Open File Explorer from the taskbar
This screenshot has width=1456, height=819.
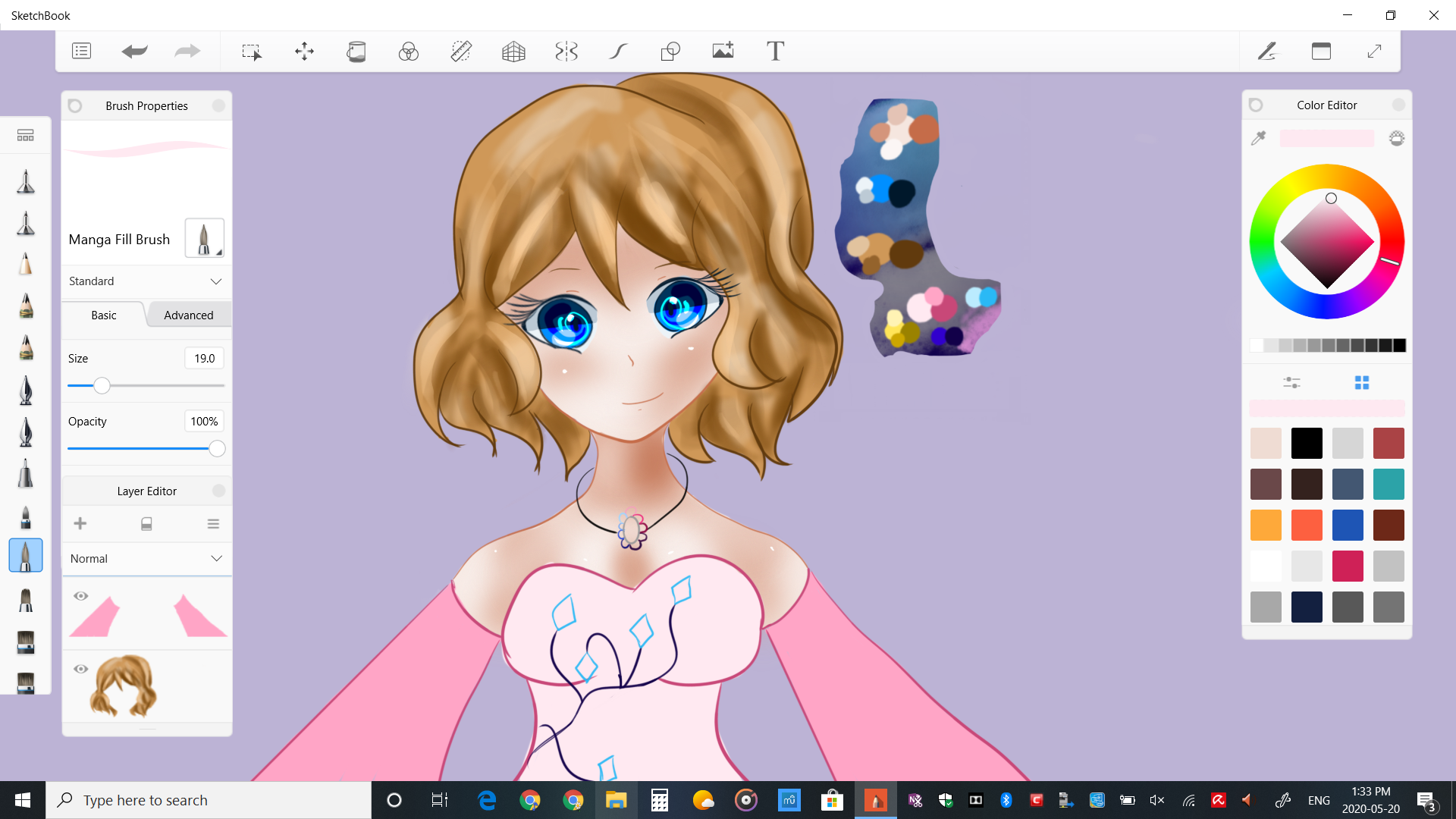pyautogui.click(x=616, y=800)
